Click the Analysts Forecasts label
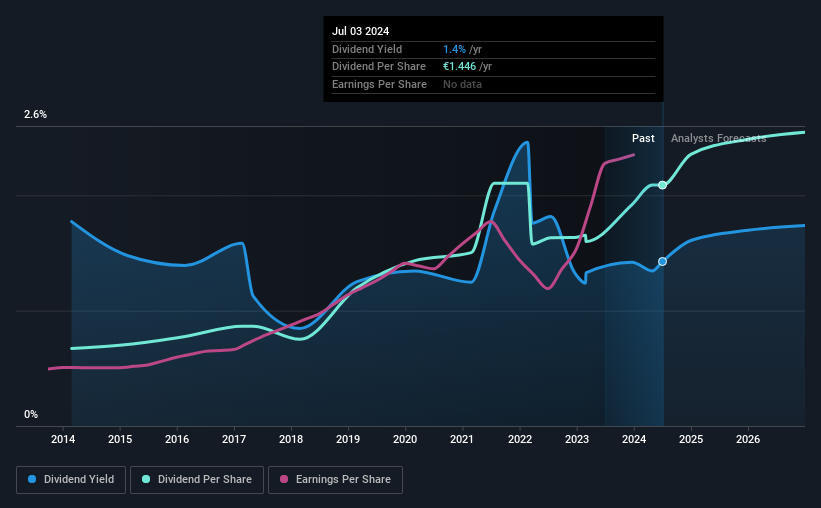The height and width of the screenshot is (508, 821). [x=718, y=138]
